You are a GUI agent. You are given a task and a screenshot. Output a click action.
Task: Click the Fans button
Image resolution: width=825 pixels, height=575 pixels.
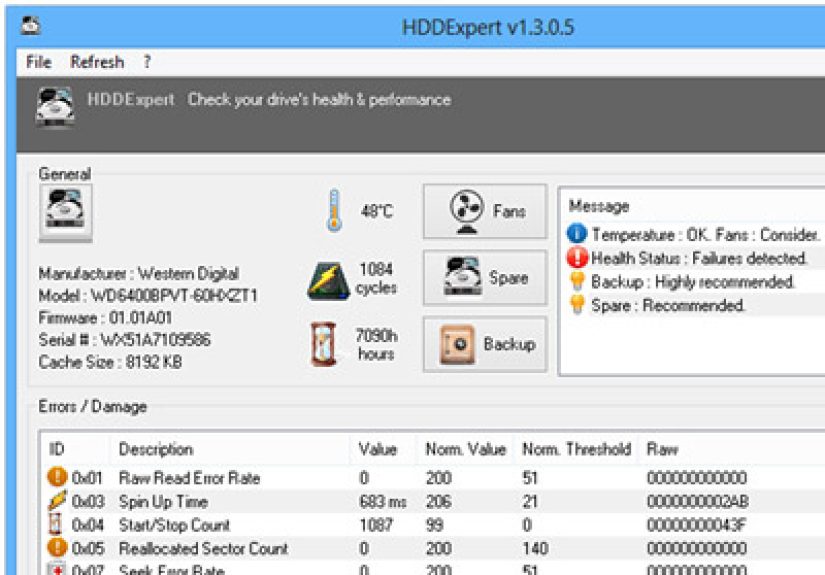(485, 211)
